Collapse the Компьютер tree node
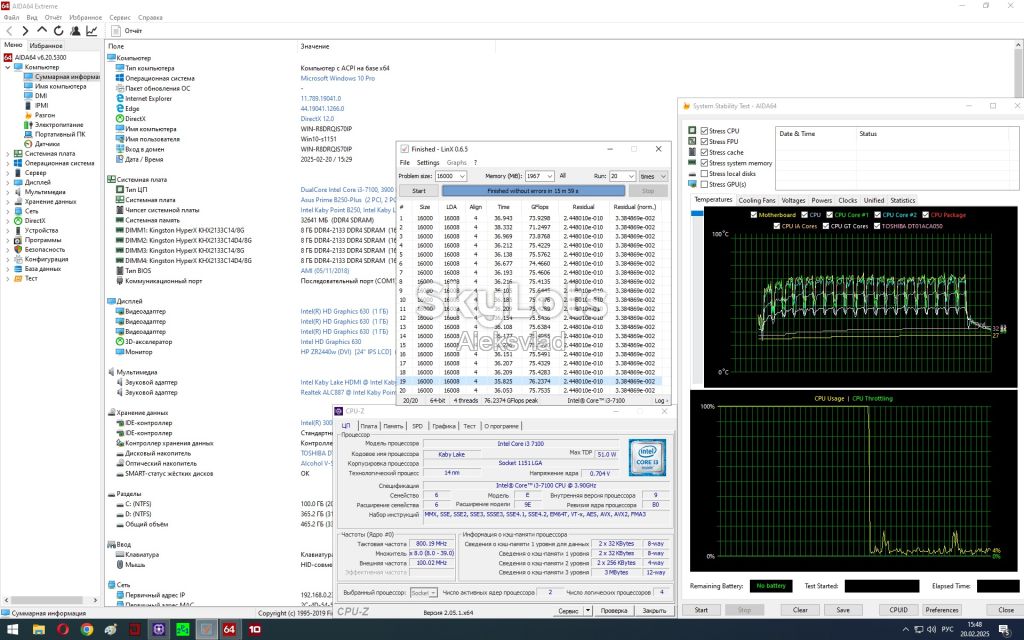 click(8, 67)
